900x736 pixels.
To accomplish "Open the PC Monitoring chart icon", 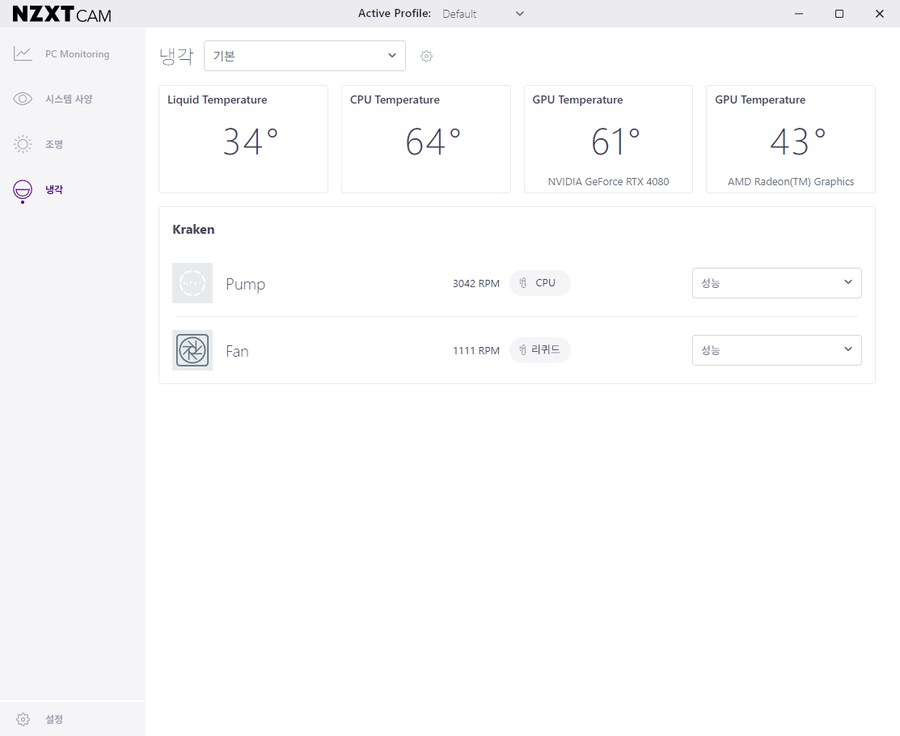I will pyautogui.click(x=22, y=54).
